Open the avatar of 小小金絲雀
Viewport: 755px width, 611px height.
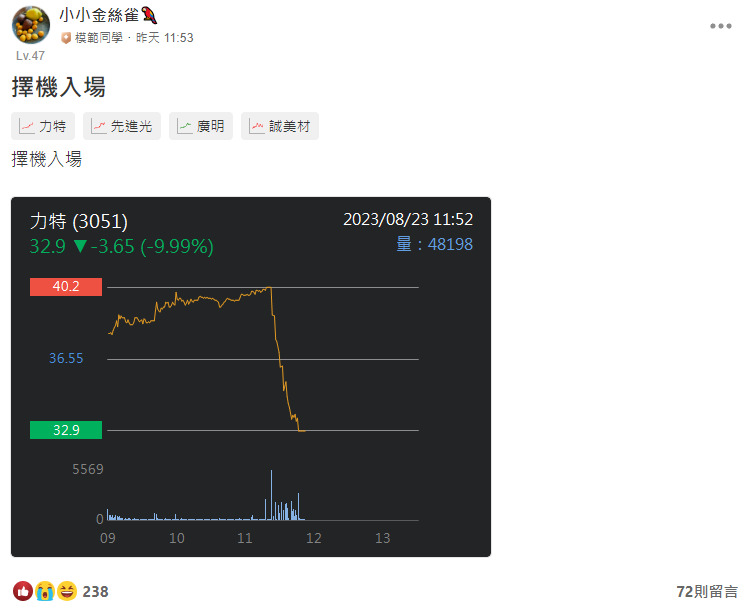(31, 25)
